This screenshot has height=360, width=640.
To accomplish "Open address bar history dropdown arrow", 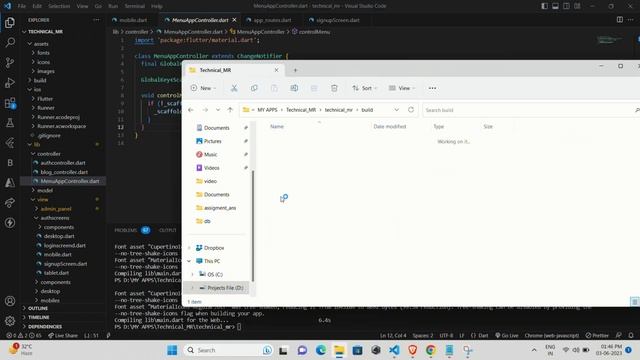I will coord(396,110).
